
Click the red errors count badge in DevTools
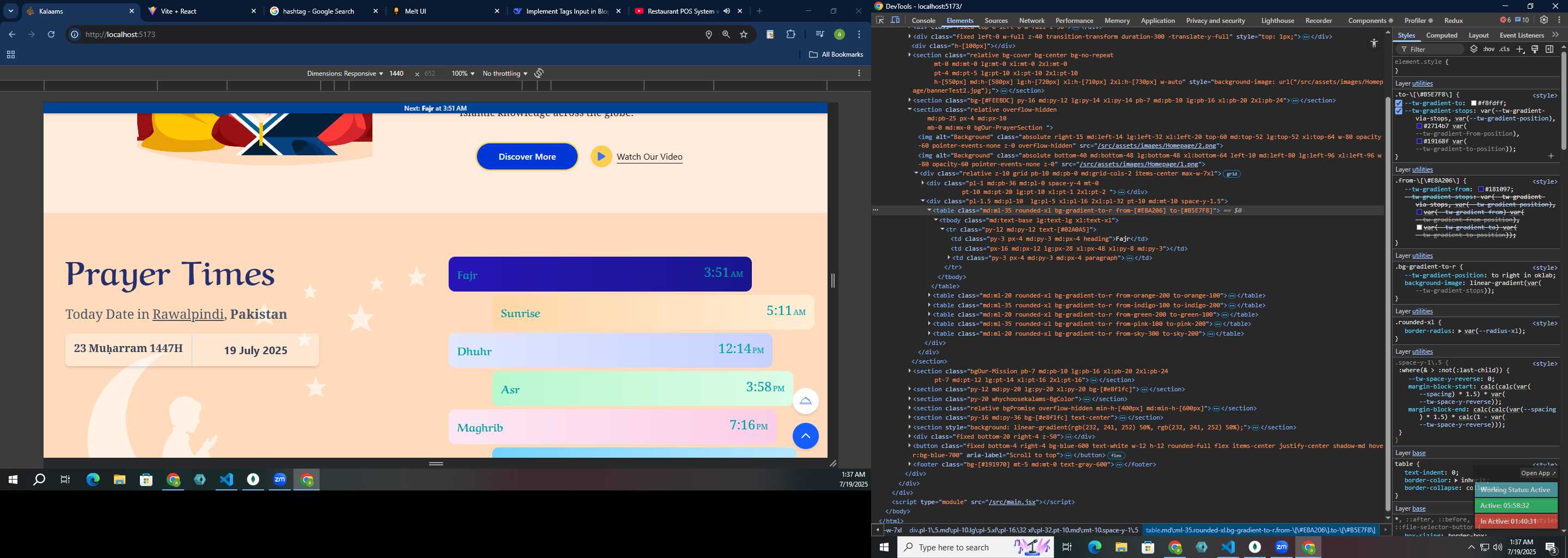click(x=1505, y=20)
